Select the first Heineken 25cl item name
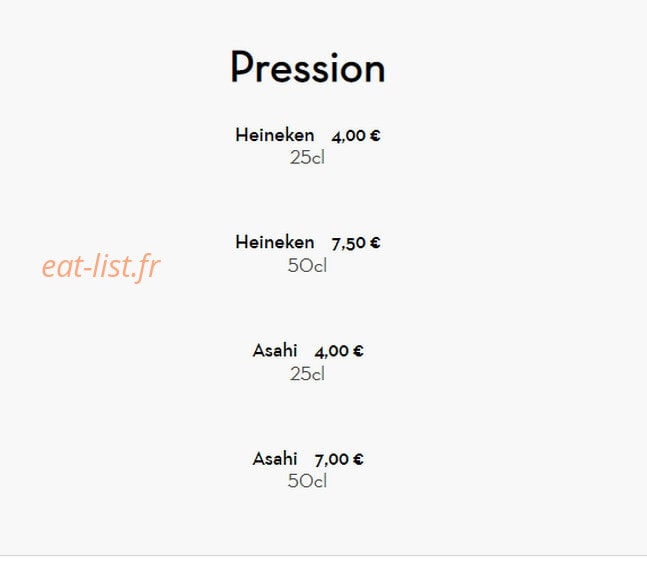 [275, 135]
